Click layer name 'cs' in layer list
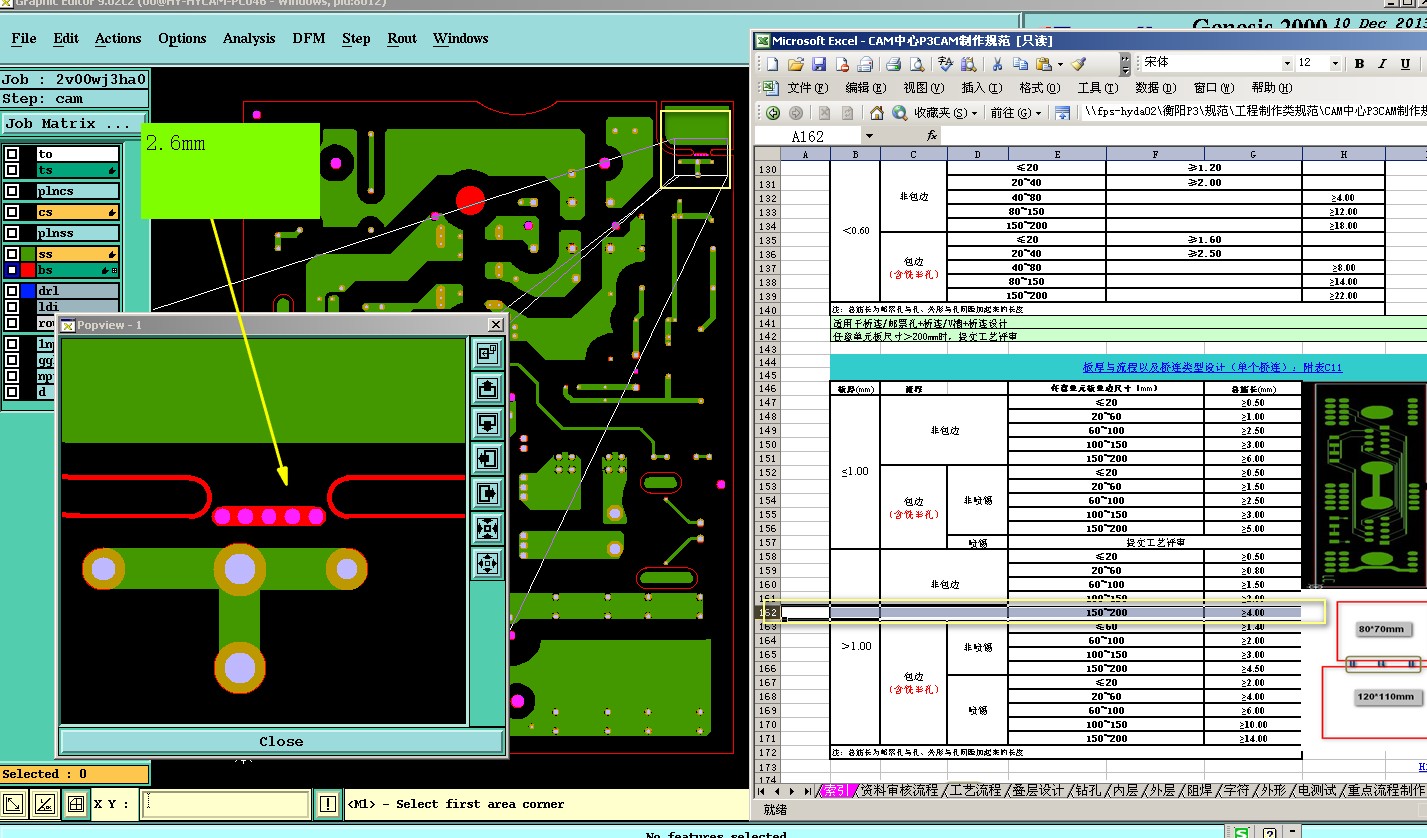Viewport: 1427px width, 838px height. click(78, 212)
